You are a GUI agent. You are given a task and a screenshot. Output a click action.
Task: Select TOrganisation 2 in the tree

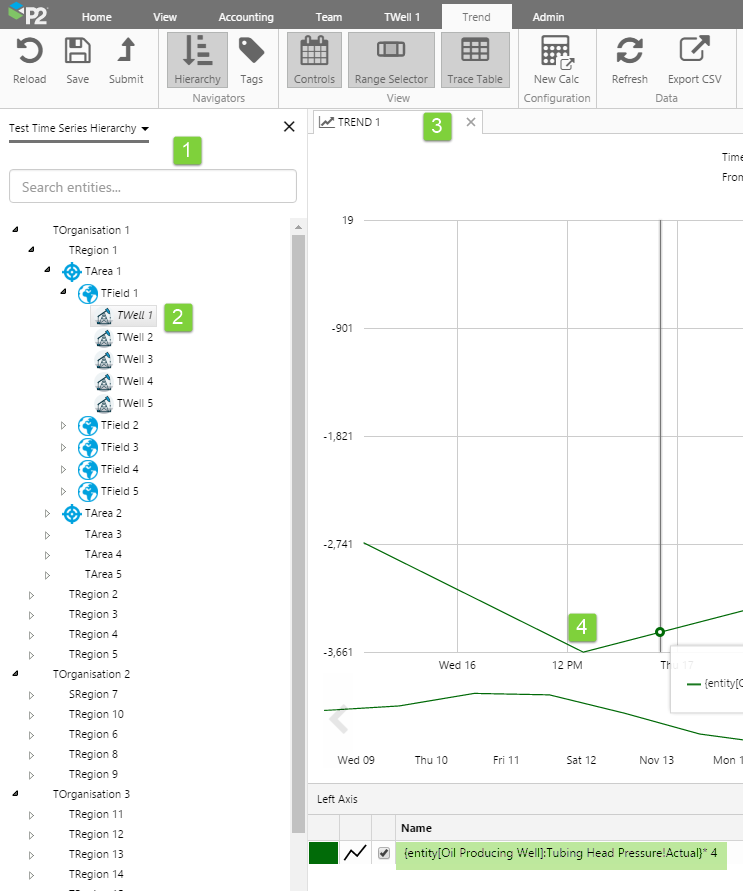[x=91, y=674]
